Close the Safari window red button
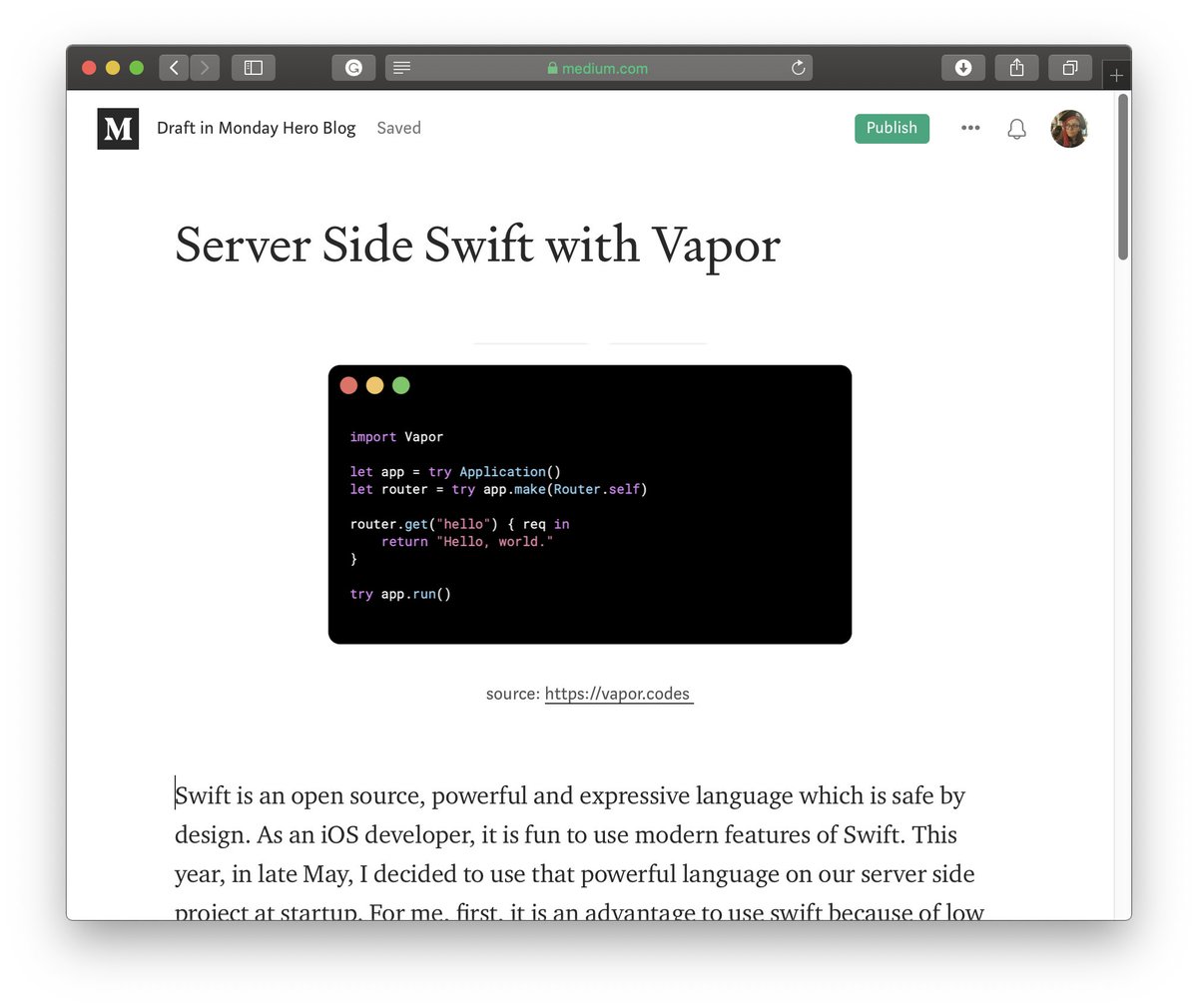 click(x=89, y=68)
